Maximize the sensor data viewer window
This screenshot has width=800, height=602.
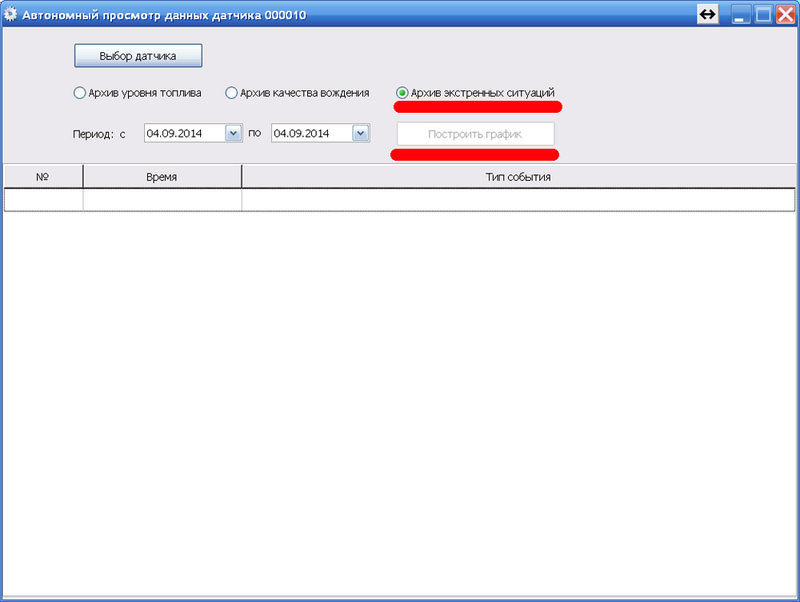763,14
